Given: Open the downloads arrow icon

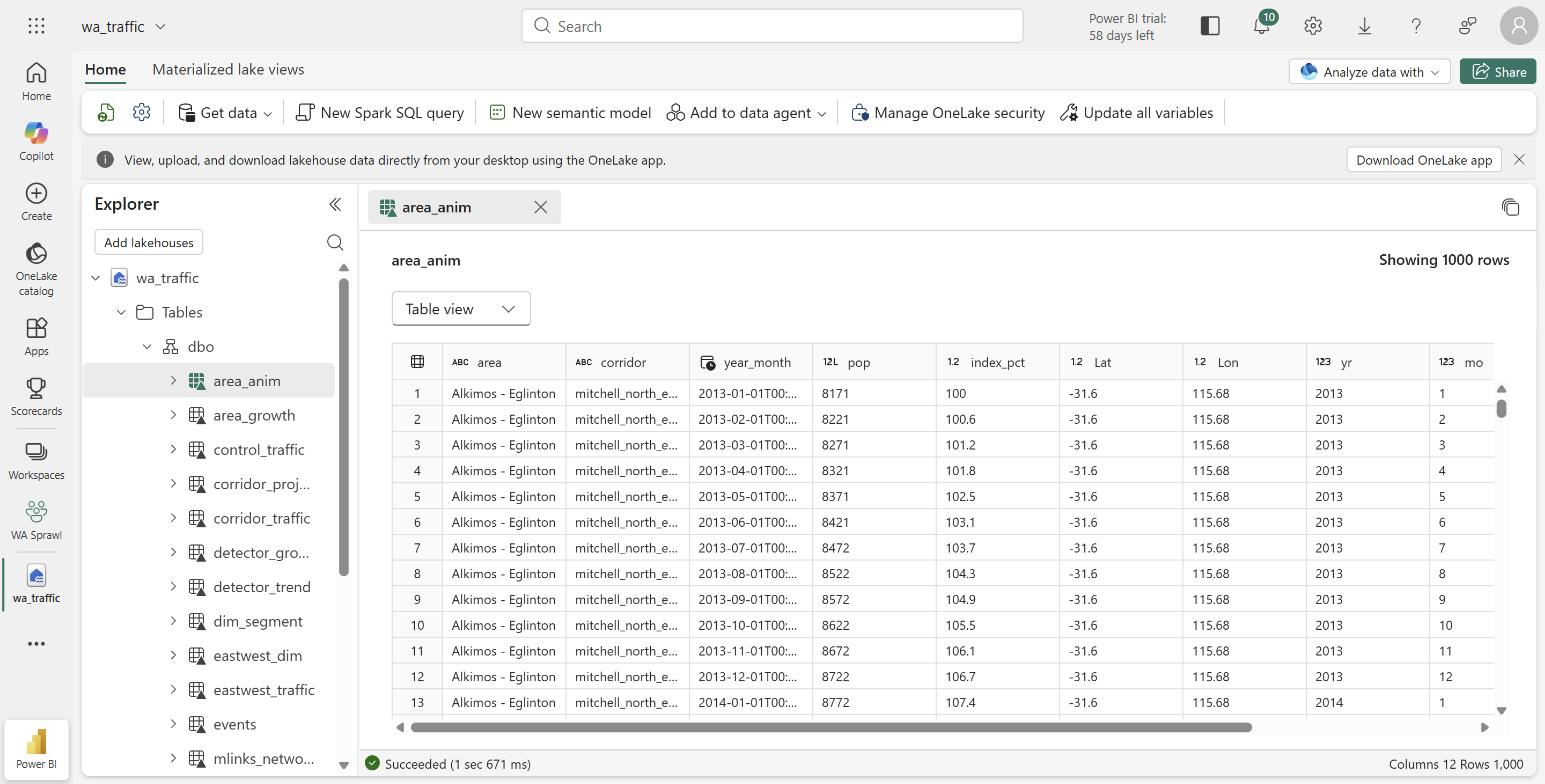Looking at the screenshot, I should (x=1364, y=26).
